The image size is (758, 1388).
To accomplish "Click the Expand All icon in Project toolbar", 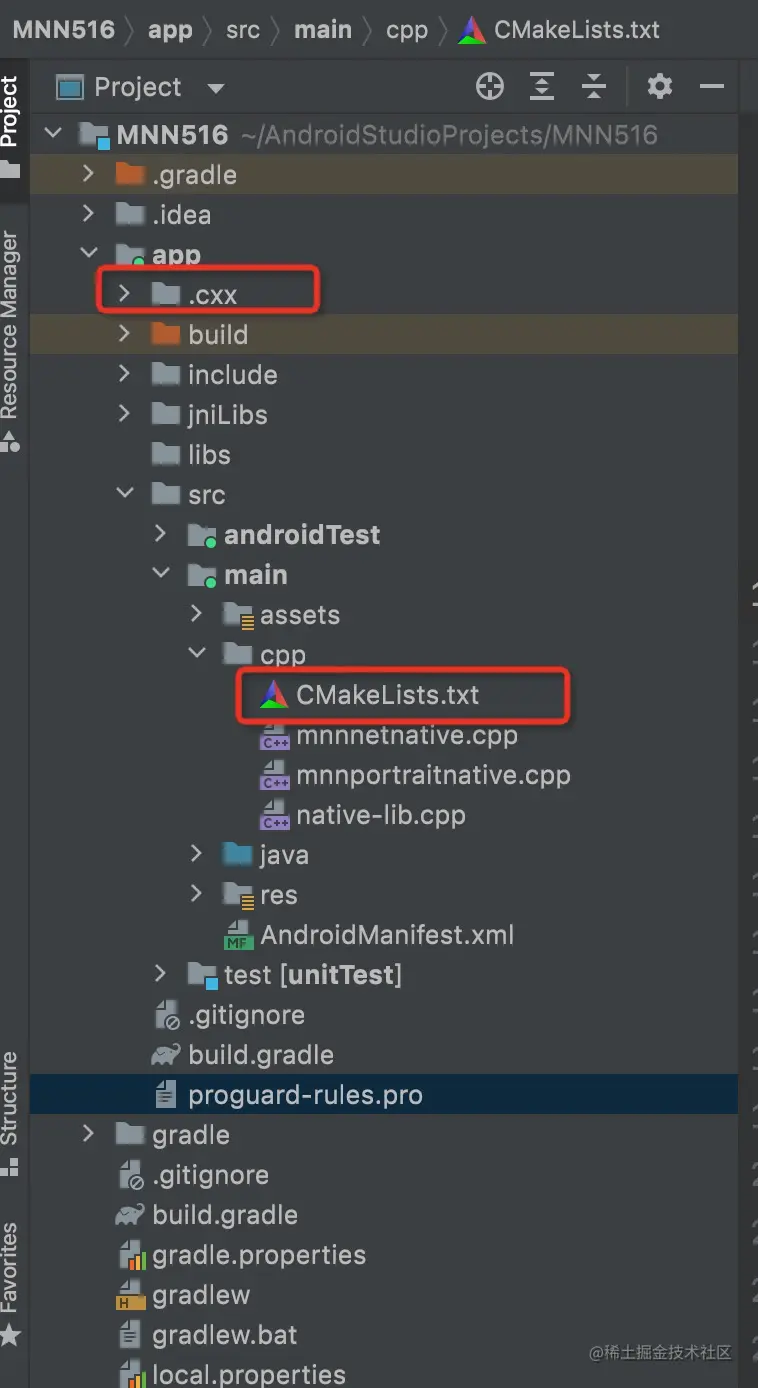I will 541,87.
